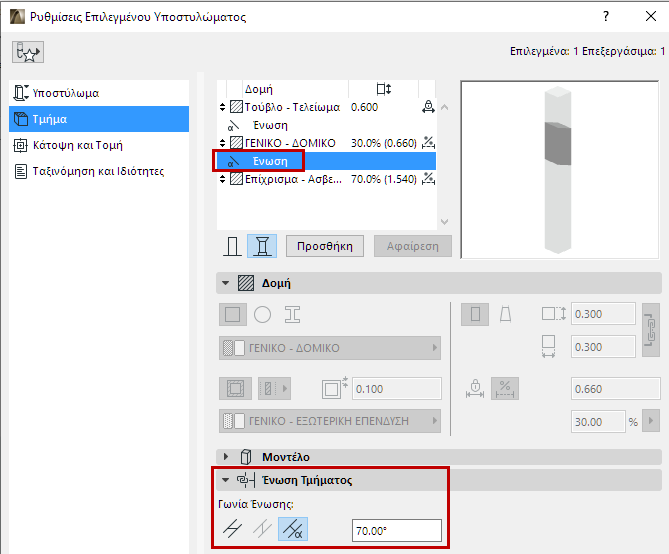Choose multi-segment column icon
The width and height of the screenshot is (669, 554).
pyautogui.click(x=262, y=246)
